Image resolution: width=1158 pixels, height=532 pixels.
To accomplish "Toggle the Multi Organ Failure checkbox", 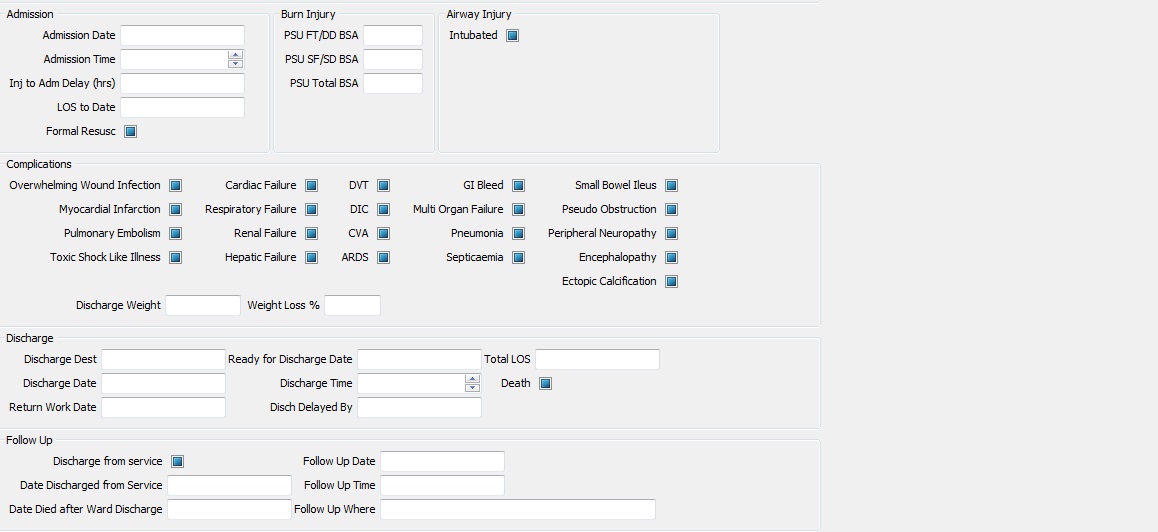I will pos(518,210).
